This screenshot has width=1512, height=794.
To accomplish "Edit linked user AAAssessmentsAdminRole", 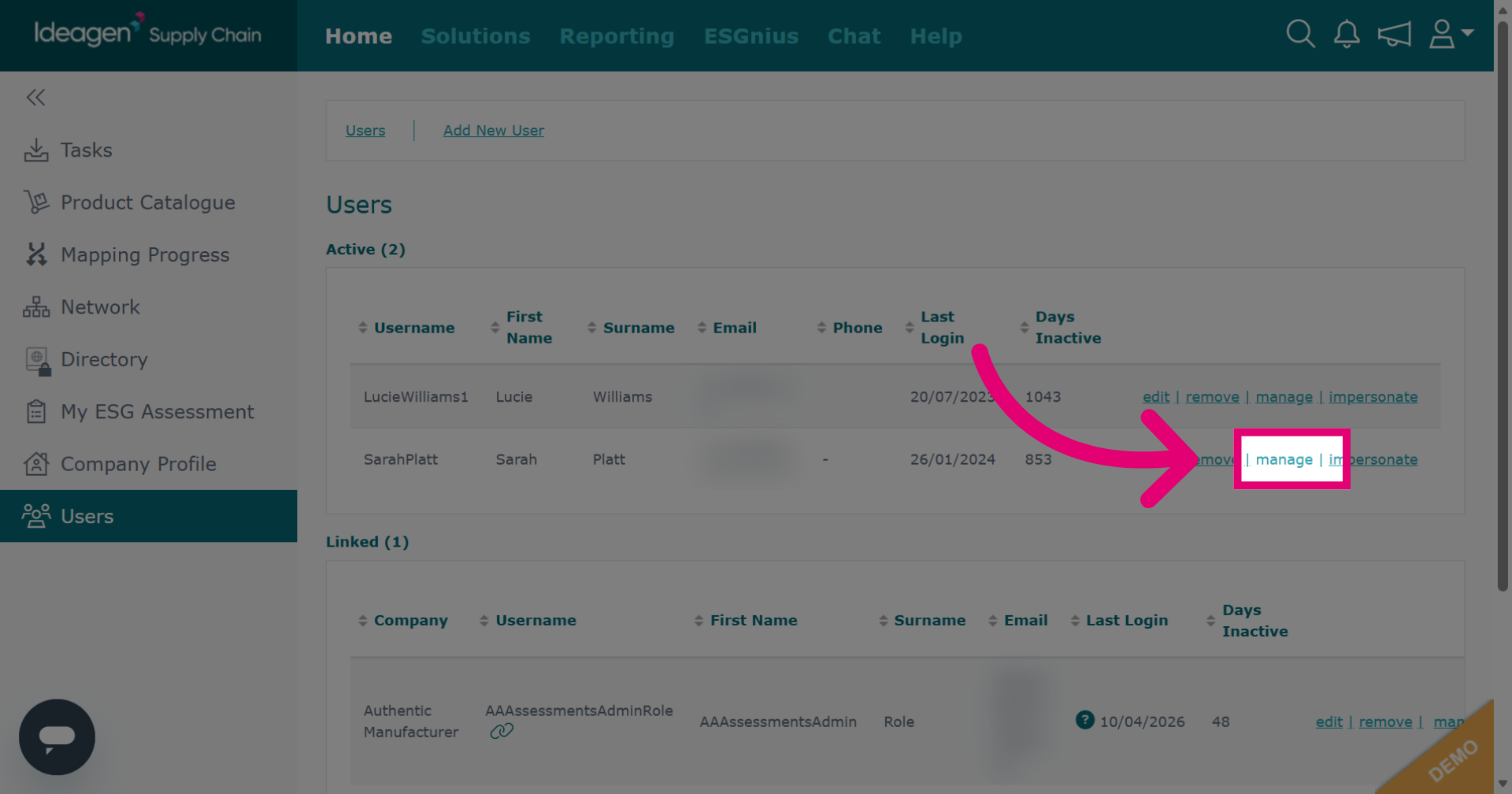I will coord(1329,722).
